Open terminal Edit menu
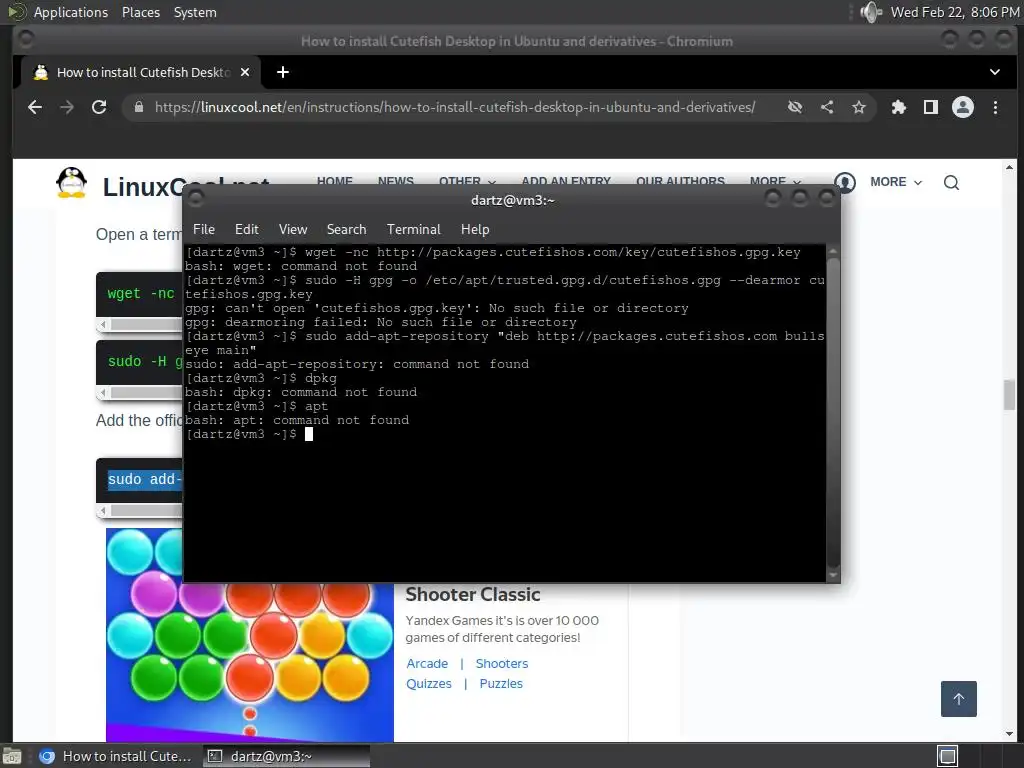The width and height of the screenshot is (1024, 768). [247, 229]
